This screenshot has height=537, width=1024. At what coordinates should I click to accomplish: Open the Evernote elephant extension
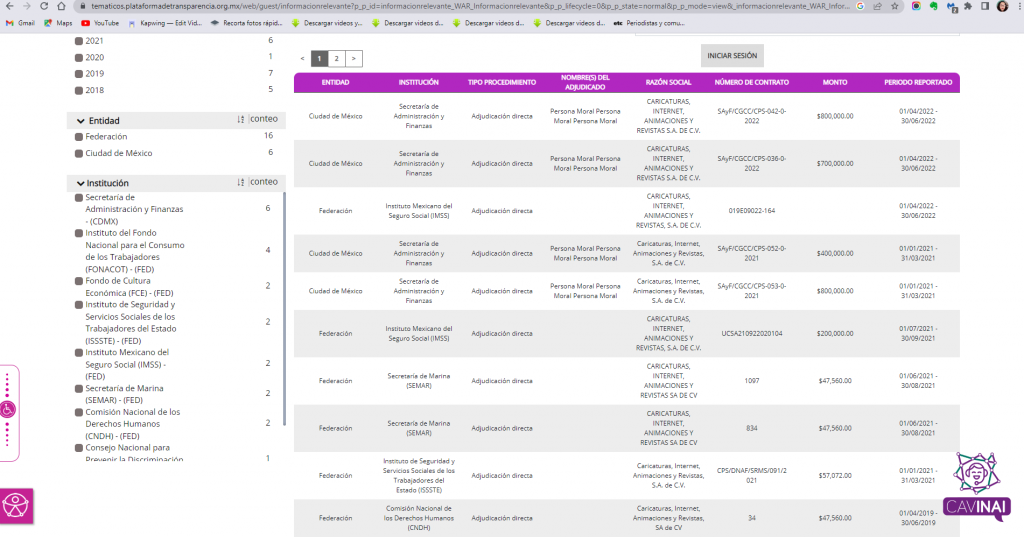934,6
